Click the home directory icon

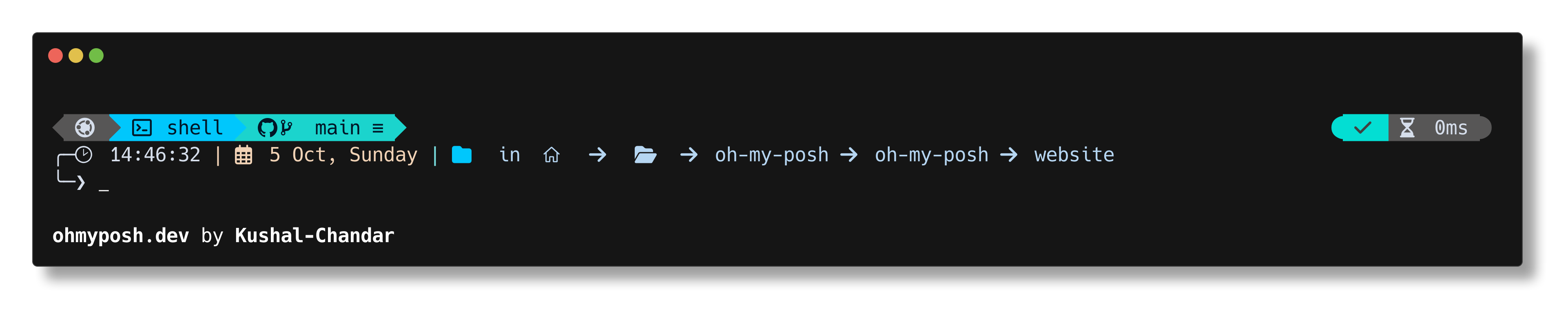coord(551,156)
